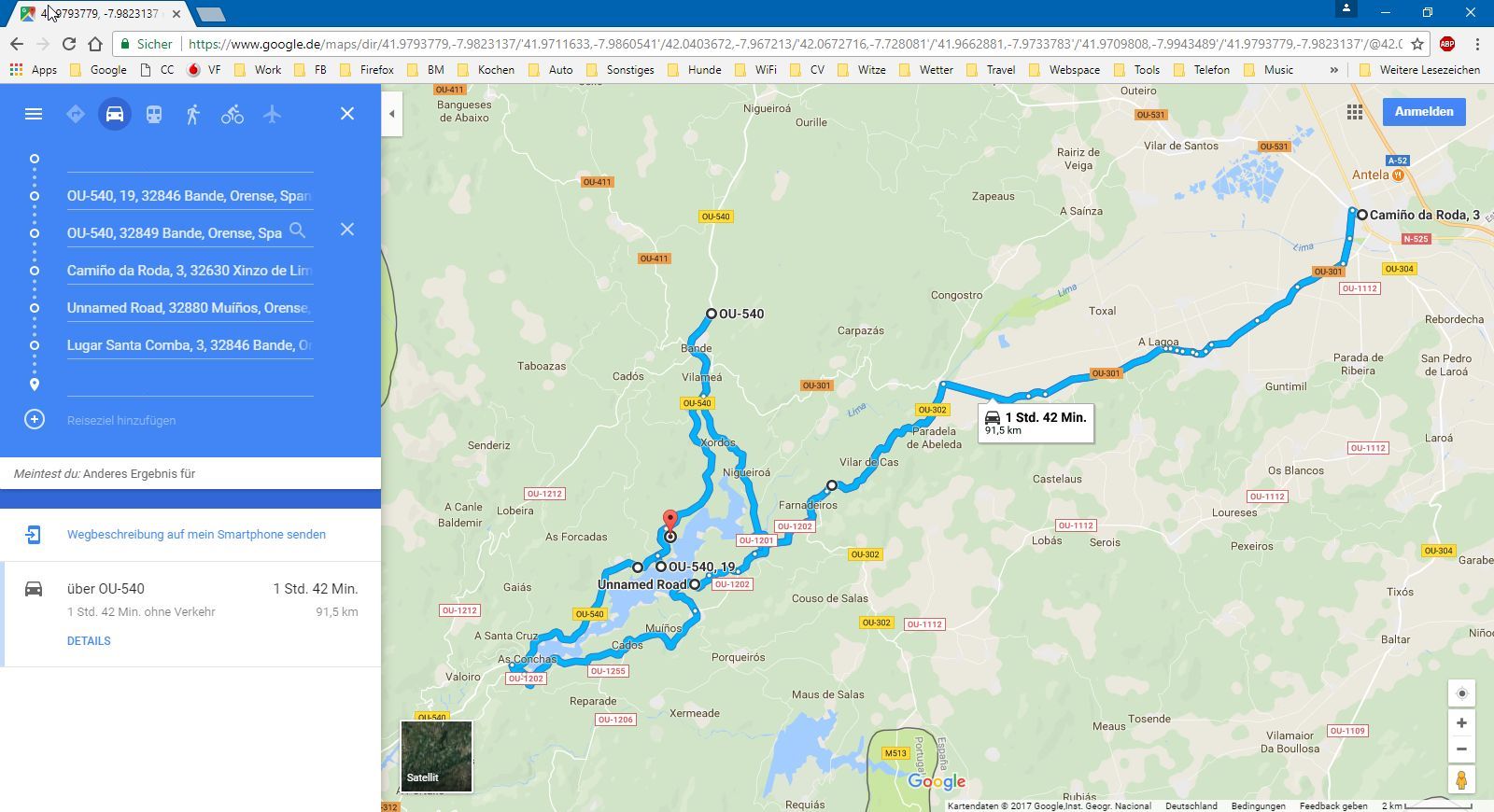Viewport: 1494px width, 812px height.
Task: Add destination plus icon
Action: [35, 420]
